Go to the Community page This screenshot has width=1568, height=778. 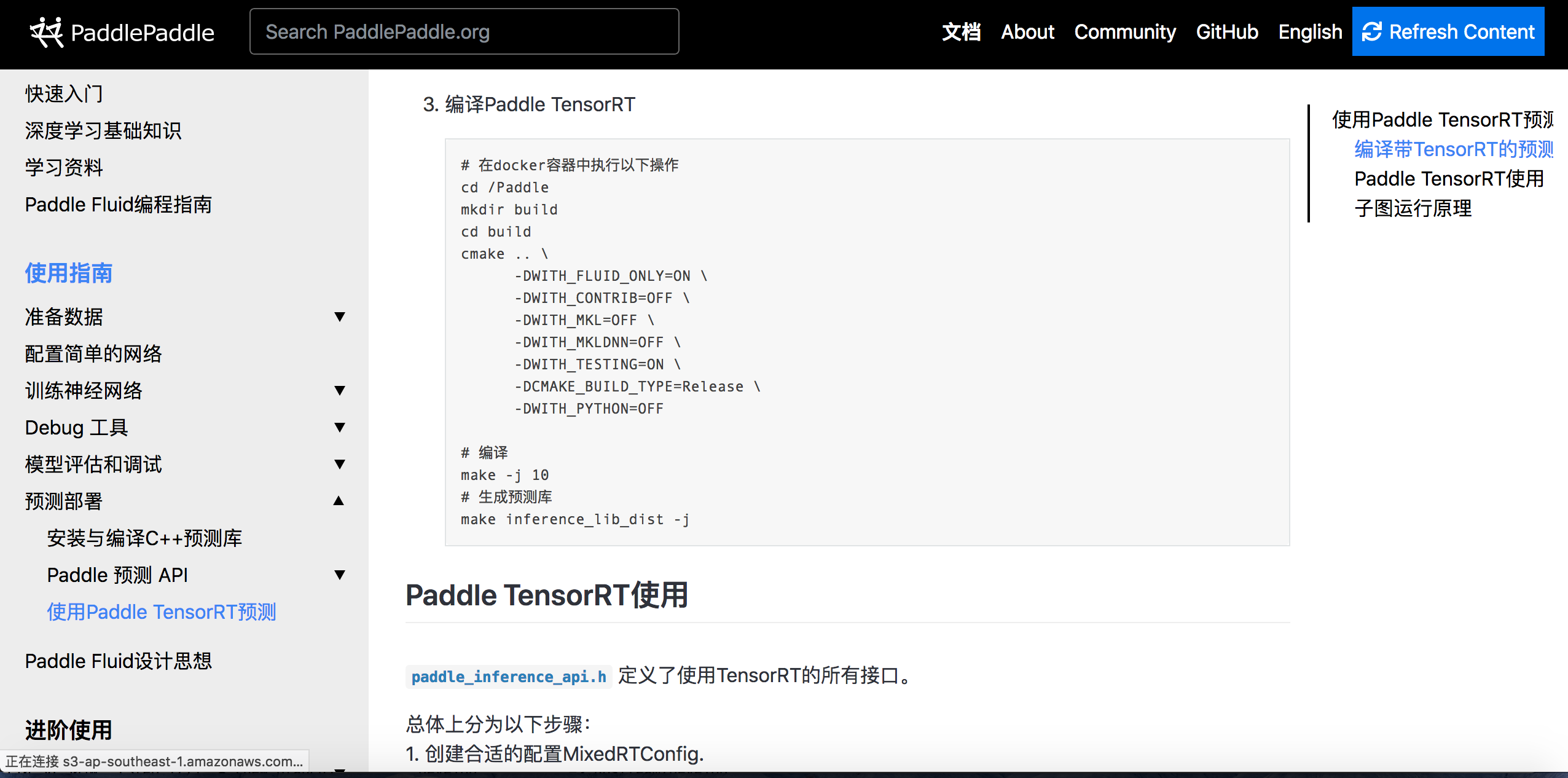[x=1124, y=32]
